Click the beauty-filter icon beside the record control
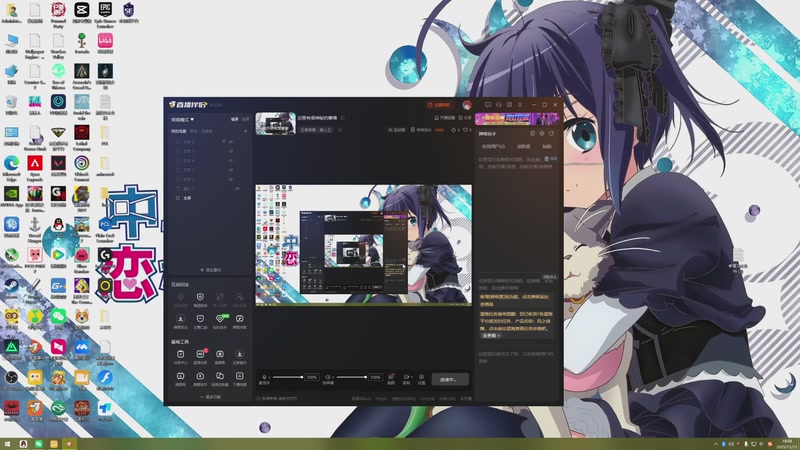Image resolution: width=800 pixels, height=450 pixels. (x=391, y=377)
